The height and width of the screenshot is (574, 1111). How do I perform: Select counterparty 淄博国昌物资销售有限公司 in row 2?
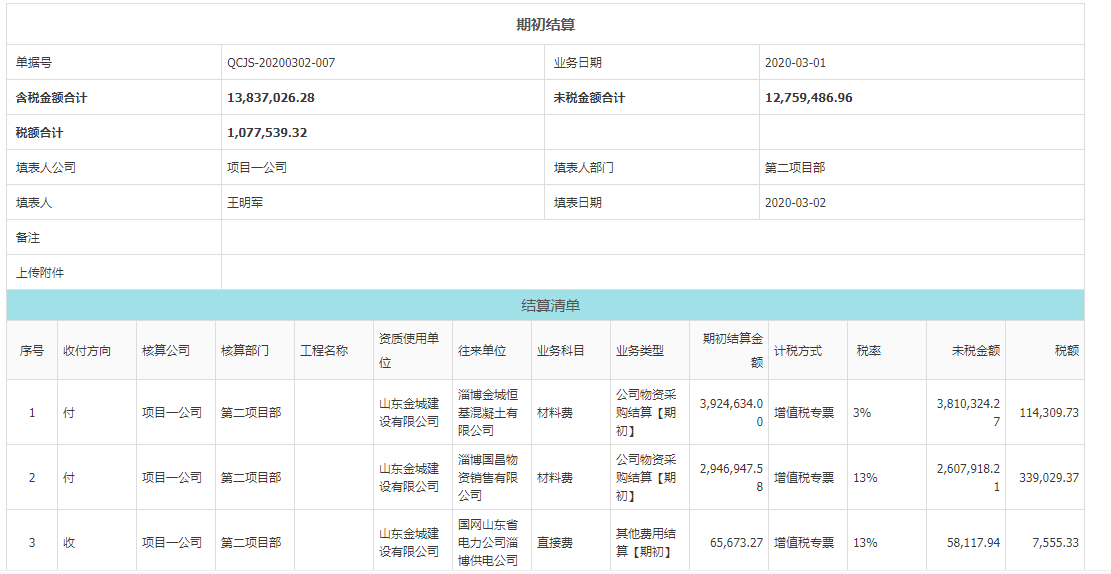(487, 478)
